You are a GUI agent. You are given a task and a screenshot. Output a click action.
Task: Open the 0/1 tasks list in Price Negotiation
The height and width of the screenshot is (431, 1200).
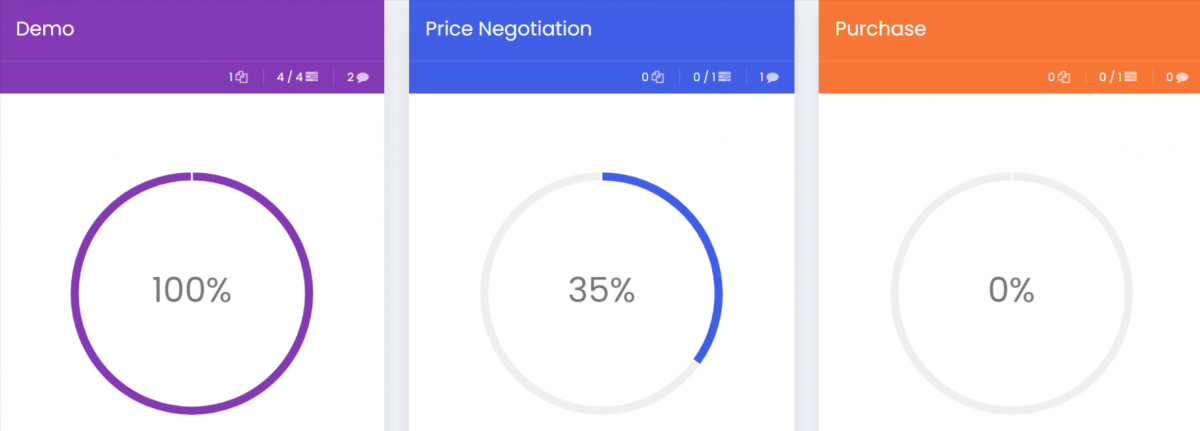[x=711, y=77]
